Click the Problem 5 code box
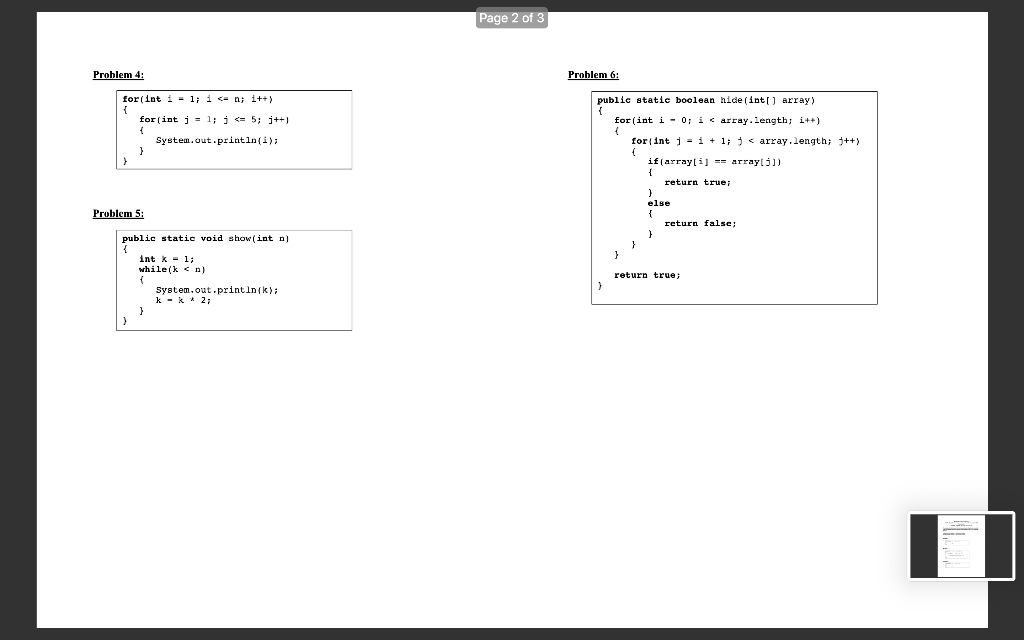The height and width of the screenshot is (640, 1024). (234, 280)
